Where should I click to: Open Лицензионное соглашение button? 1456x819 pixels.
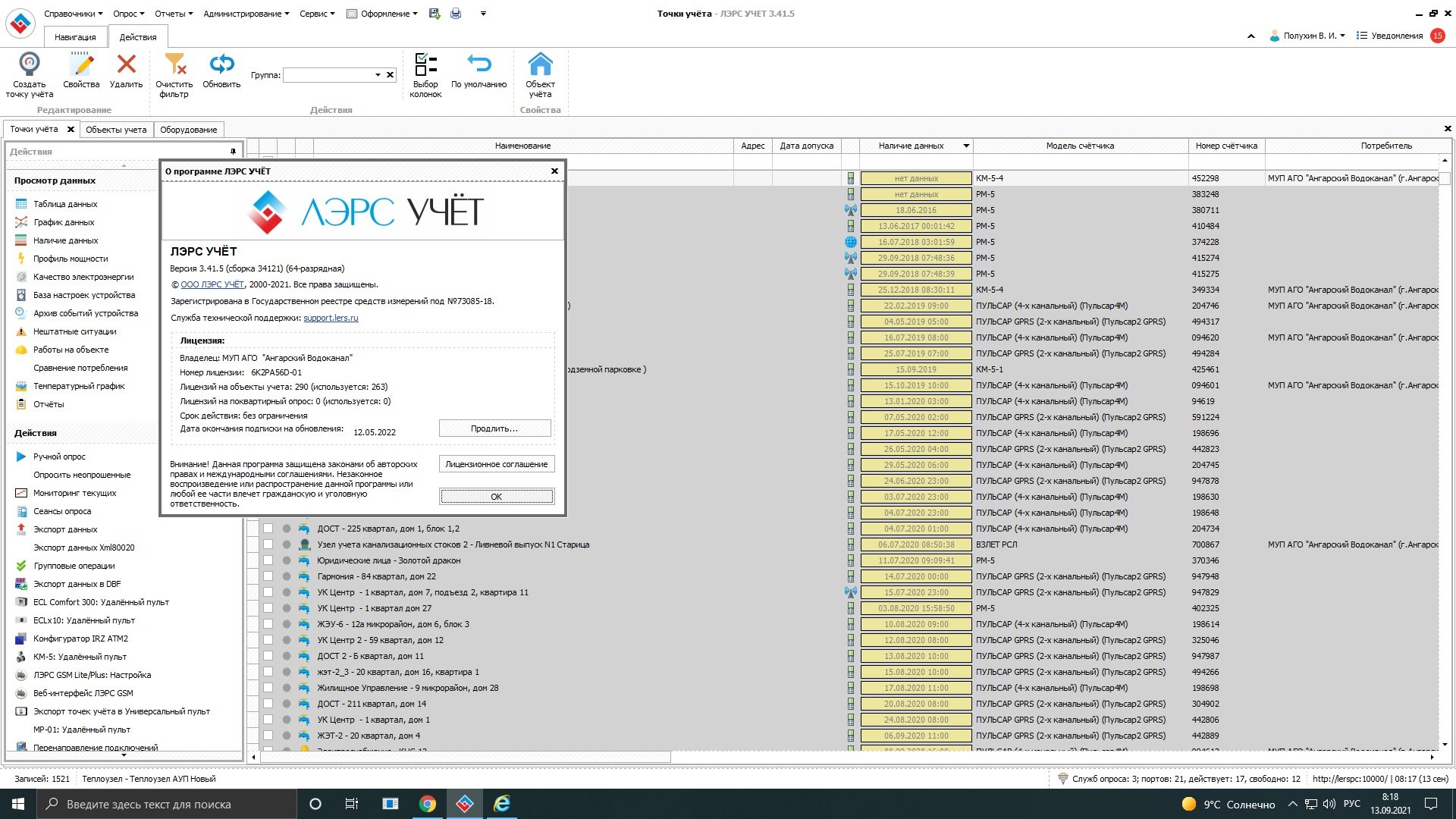click(x=496, y=464)
